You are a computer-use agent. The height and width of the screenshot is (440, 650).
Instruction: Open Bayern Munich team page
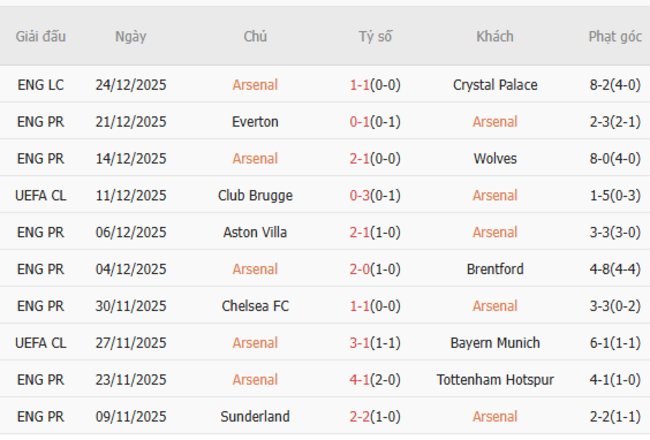coord(495,343)
